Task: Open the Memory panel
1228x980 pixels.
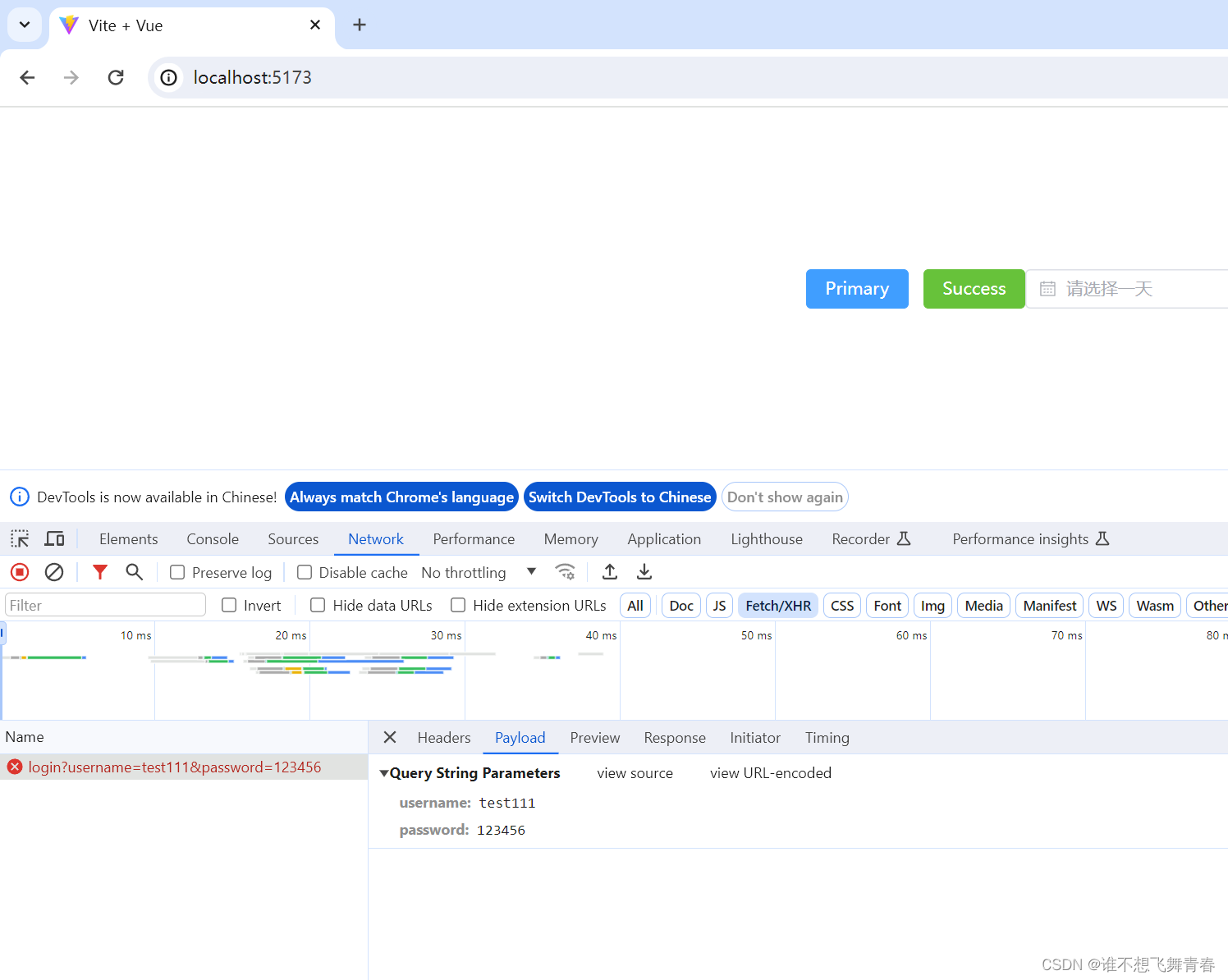Action: (x=570, y=538)
